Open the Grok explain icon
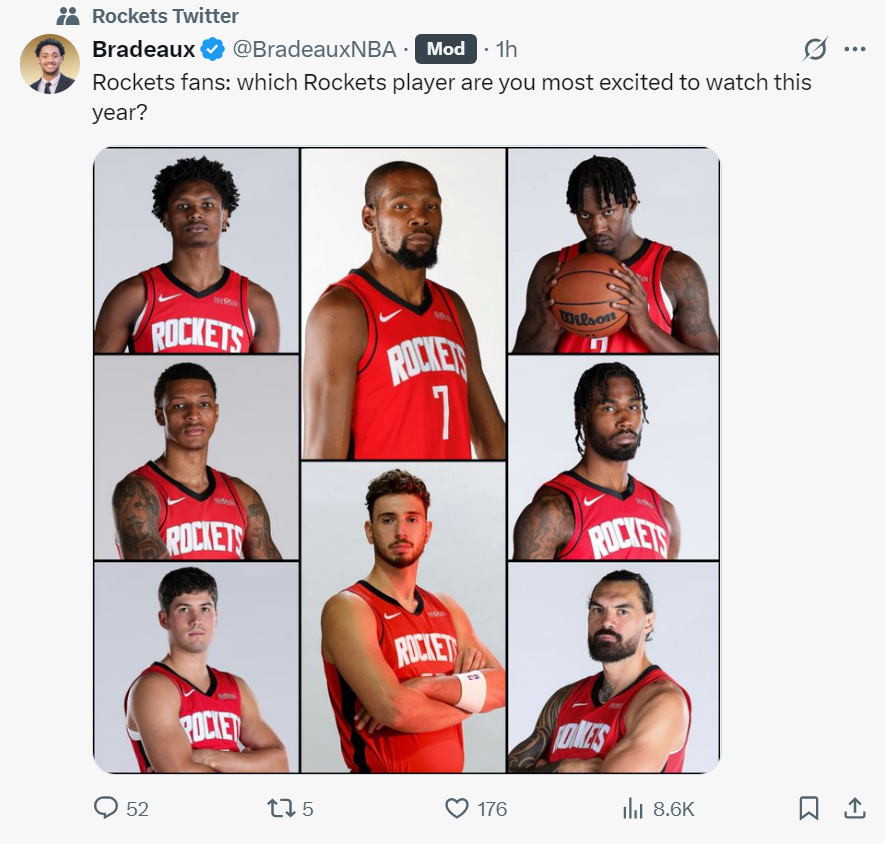 pos(815,48)
